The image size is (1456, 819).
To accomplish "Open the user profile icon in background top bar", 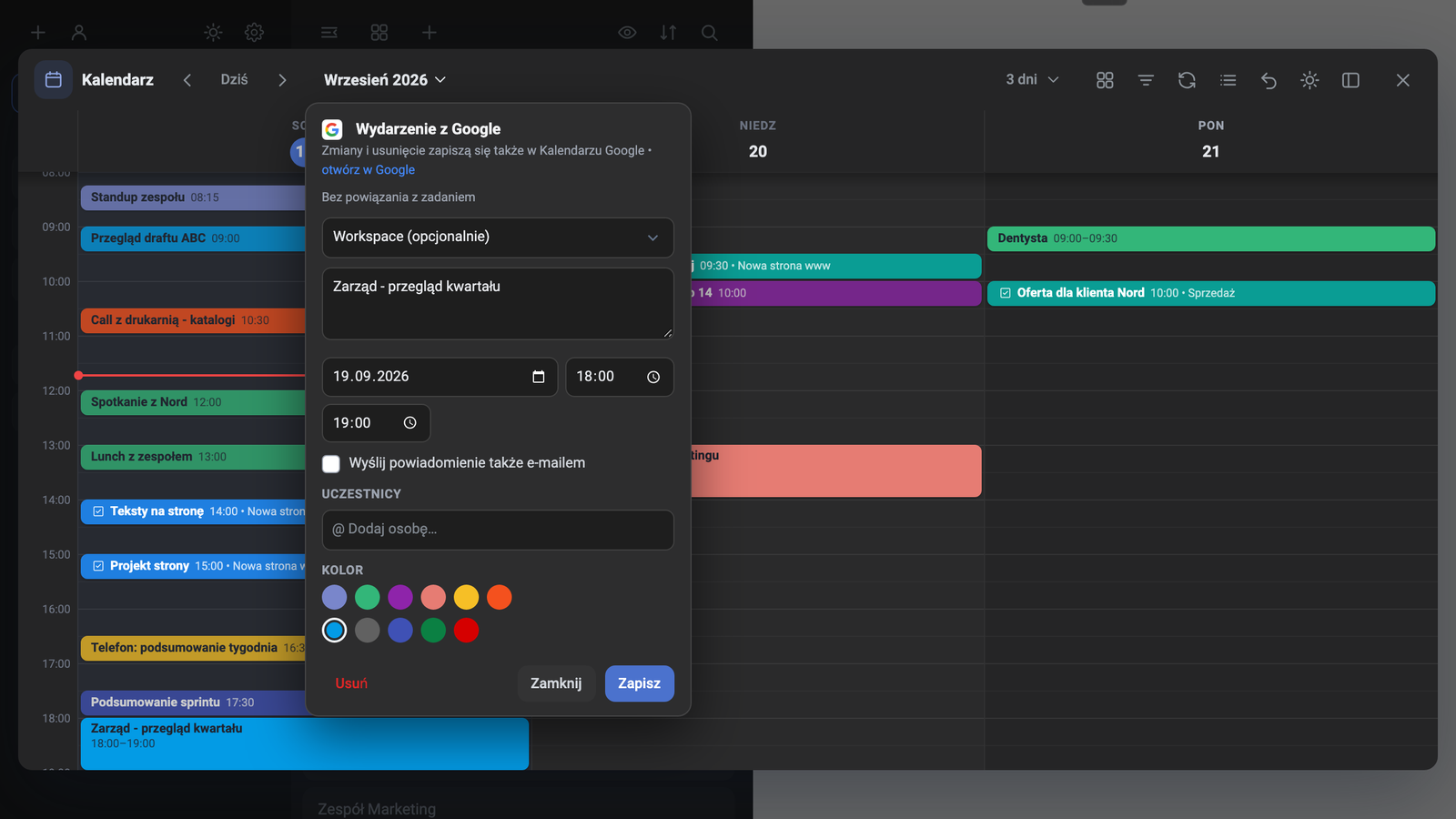I will coord(79,33).
